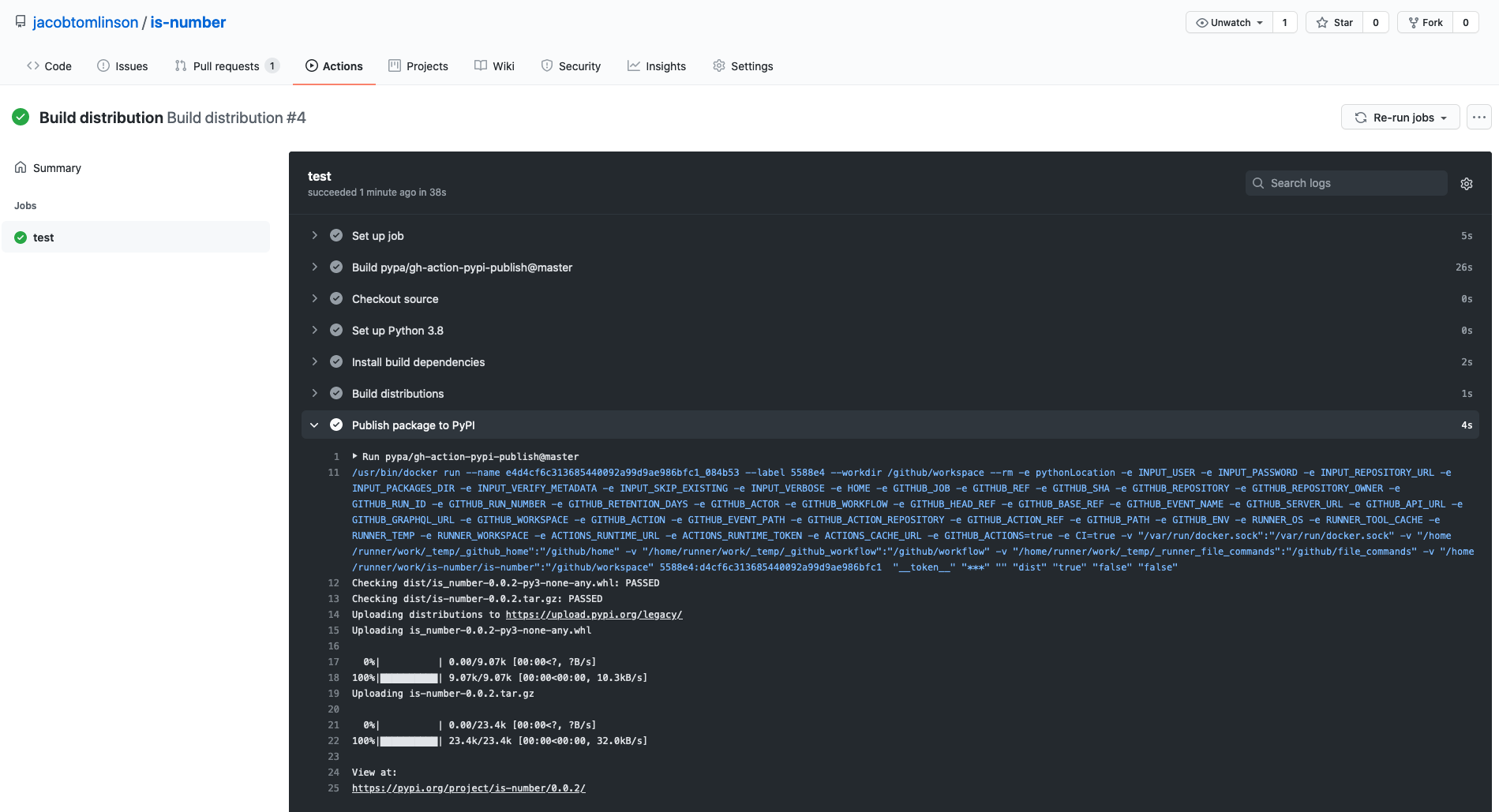Open the Insights graph icon
Image resolution: width=1499 pixels, height=812 pixels.
[x=633, y=65]
